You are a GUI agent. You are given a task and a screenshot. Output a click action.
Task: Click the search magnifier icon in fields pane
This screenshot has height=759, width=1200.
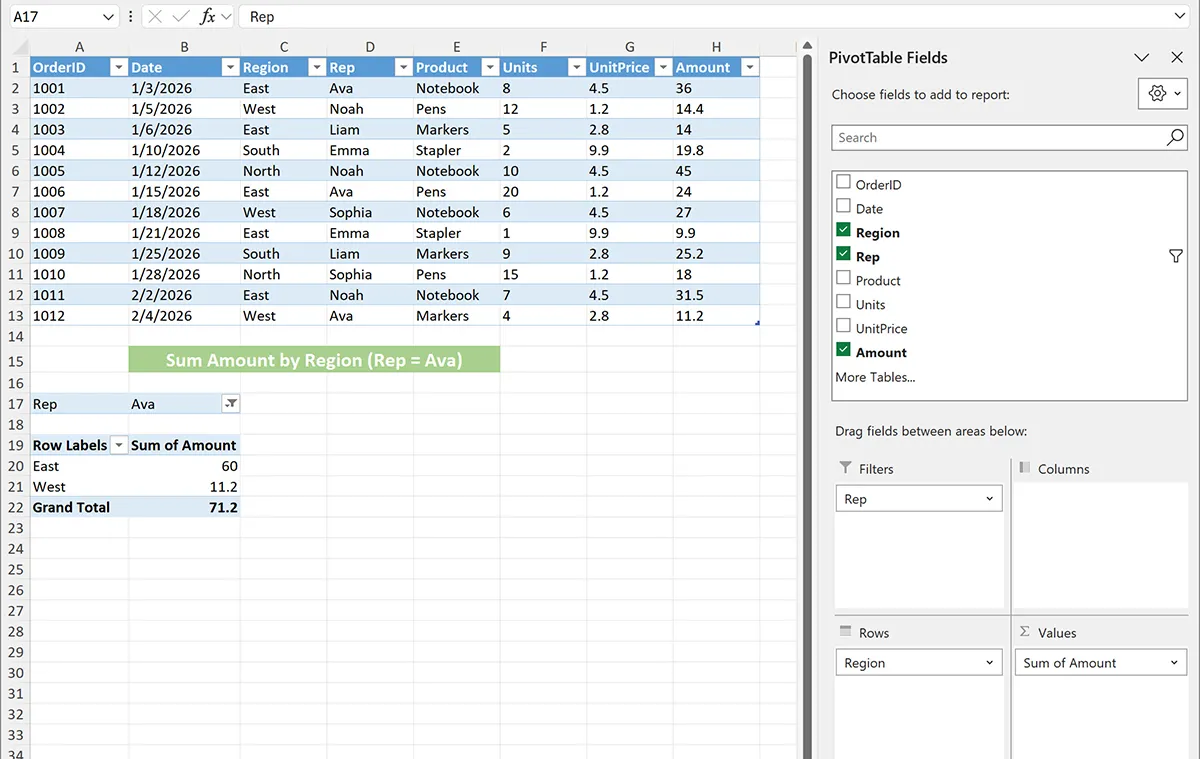click(1175, 138)
